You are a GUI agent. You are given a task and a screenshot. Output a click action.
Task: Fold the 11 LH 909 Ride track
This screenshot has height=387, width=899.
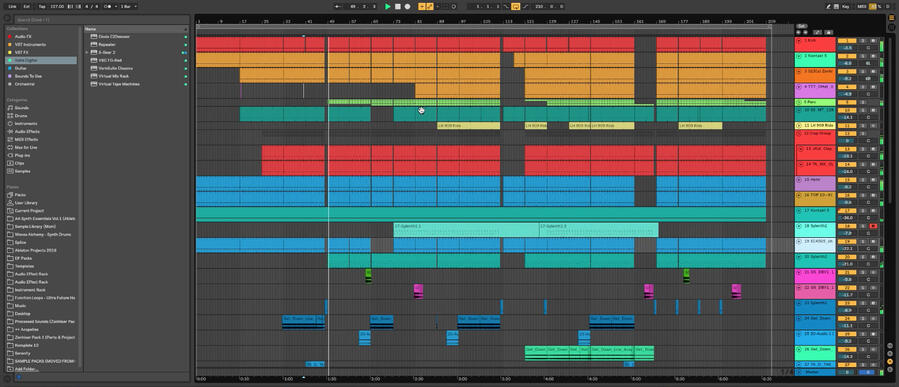(799, 125)
